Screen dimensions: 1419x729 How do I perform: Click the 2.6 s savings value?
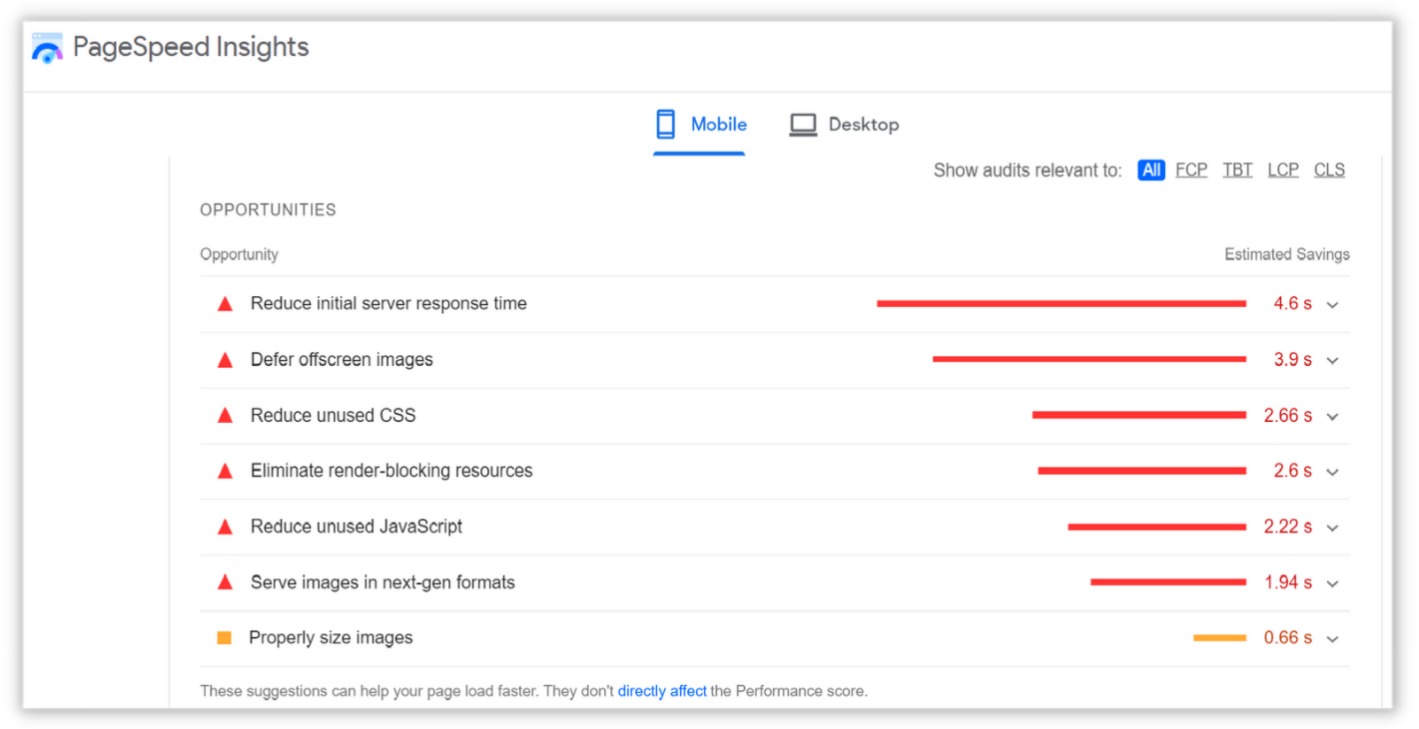(1293, 471)
